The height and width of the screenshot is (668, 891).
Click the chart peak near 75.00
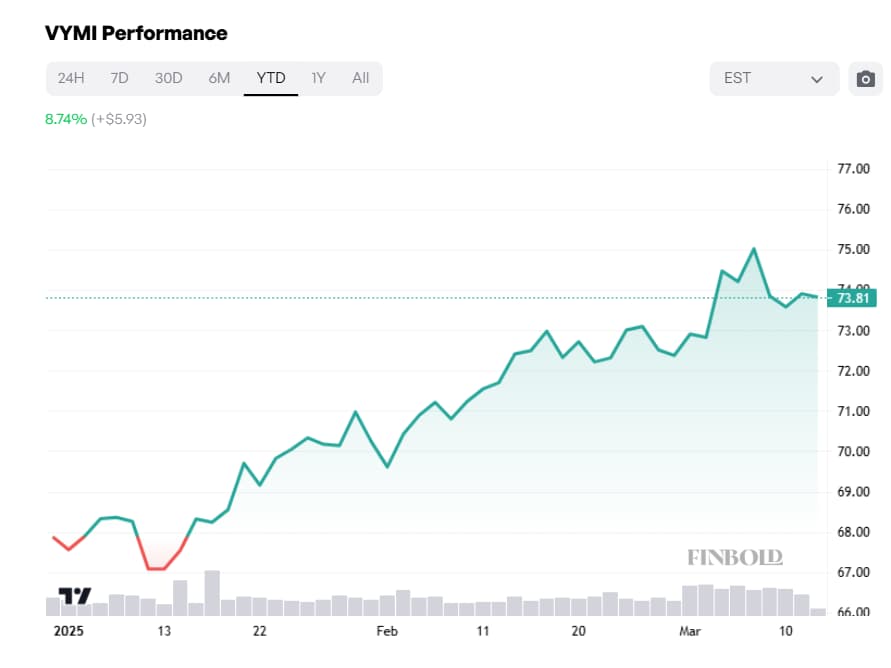point(755,247)
